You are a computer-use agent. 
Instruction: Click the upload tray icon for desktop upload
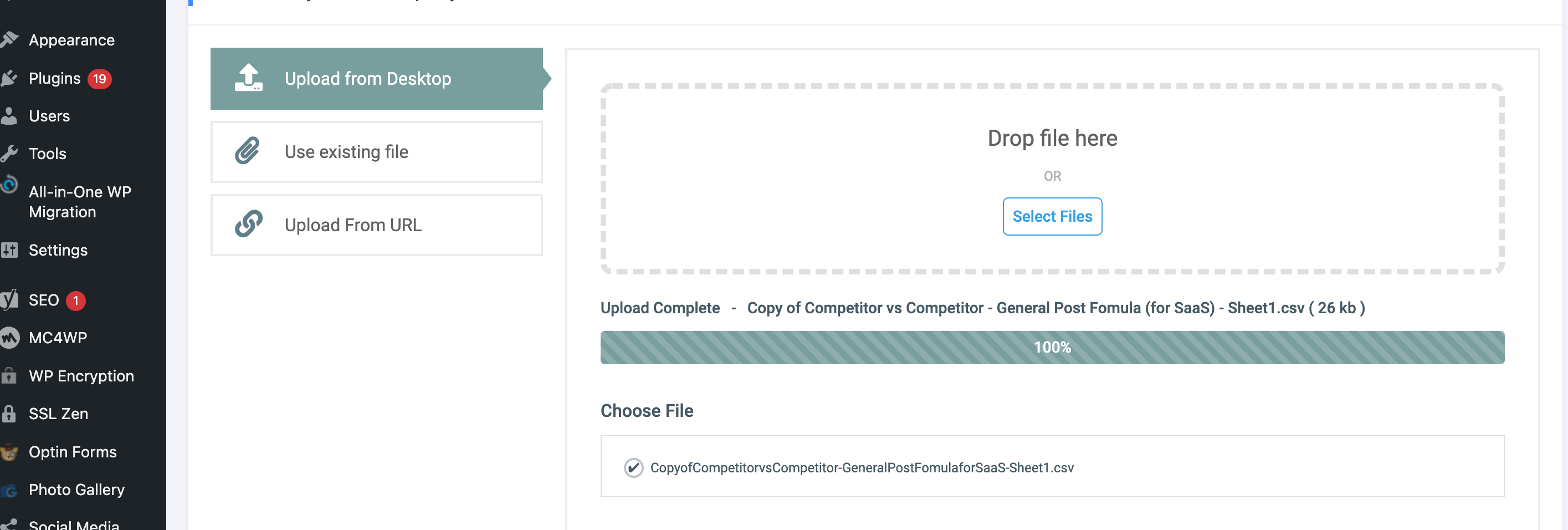click(248, 78)
